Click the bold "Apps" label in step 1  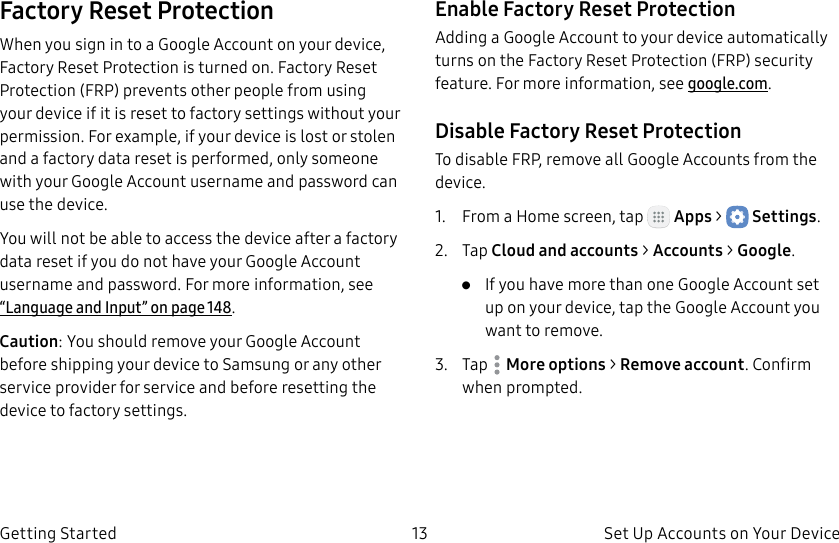(692, 217)
